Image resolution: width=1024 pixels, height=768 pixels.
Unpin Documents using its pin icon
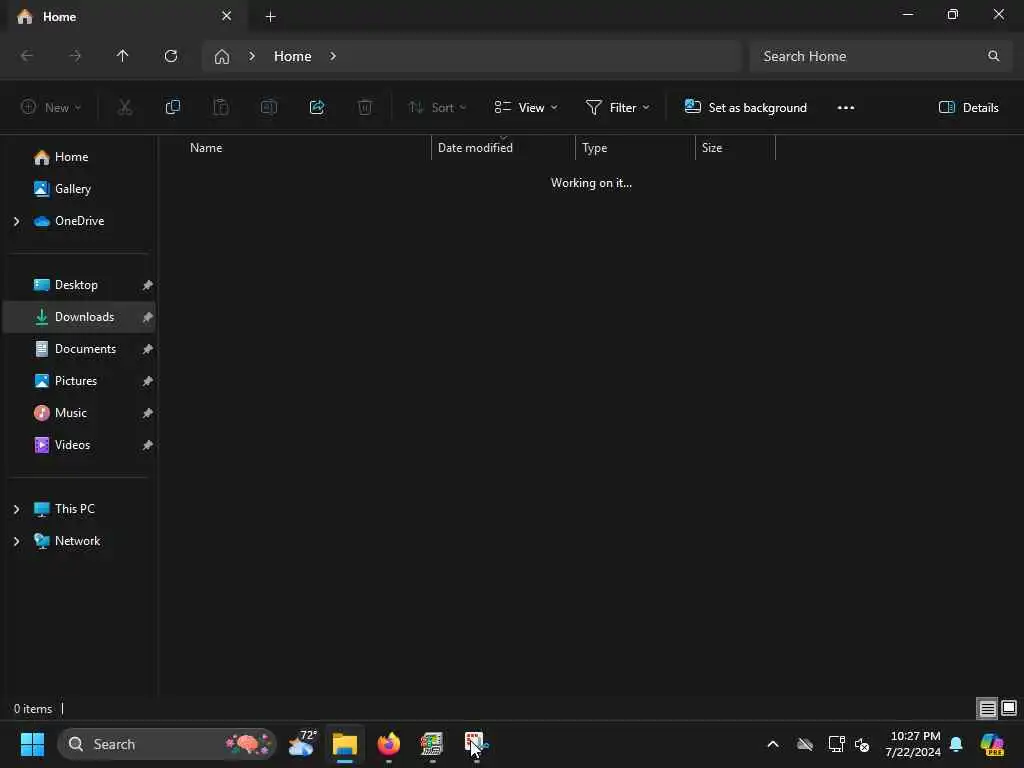pyautogui.click(x=148, y=349)
